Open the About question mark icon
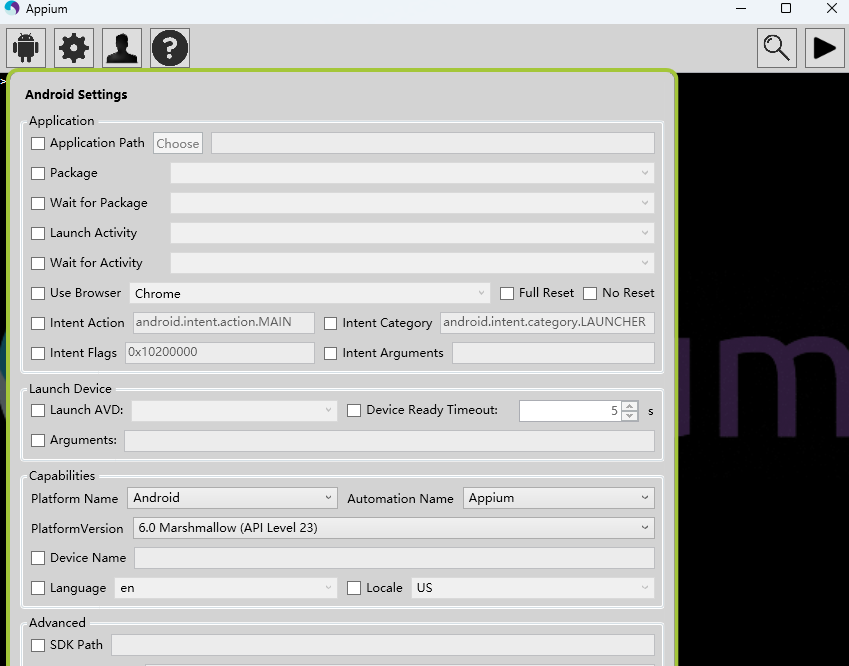 pyautogui.click(x=170, y=48)
